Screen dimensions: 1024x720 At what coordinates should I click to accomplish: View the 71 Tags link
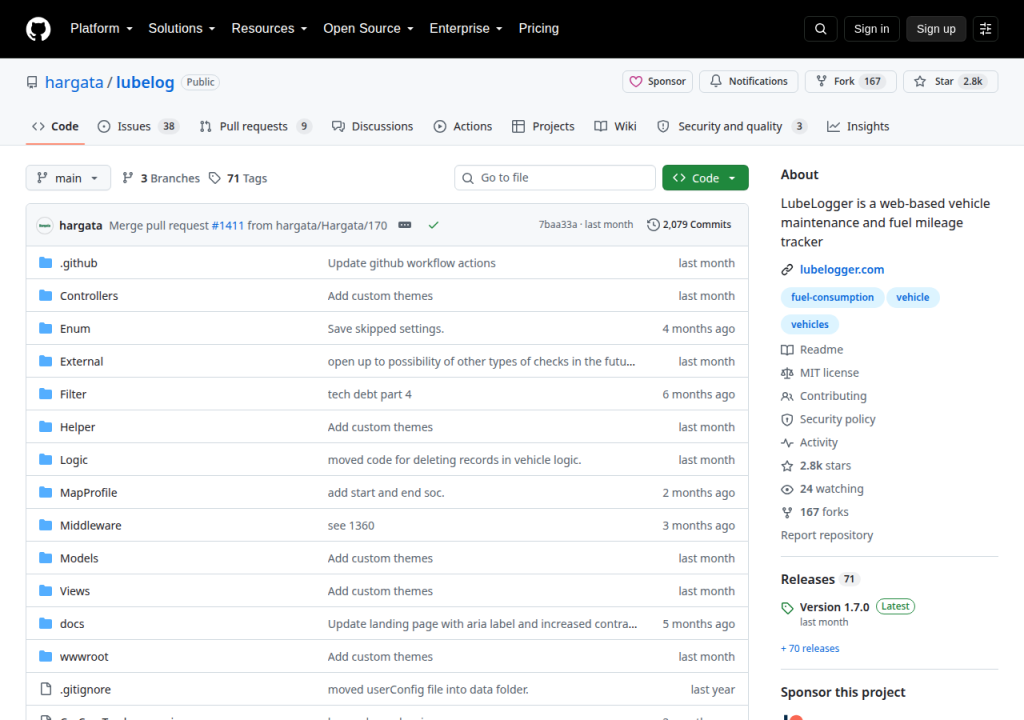(238, 178)
